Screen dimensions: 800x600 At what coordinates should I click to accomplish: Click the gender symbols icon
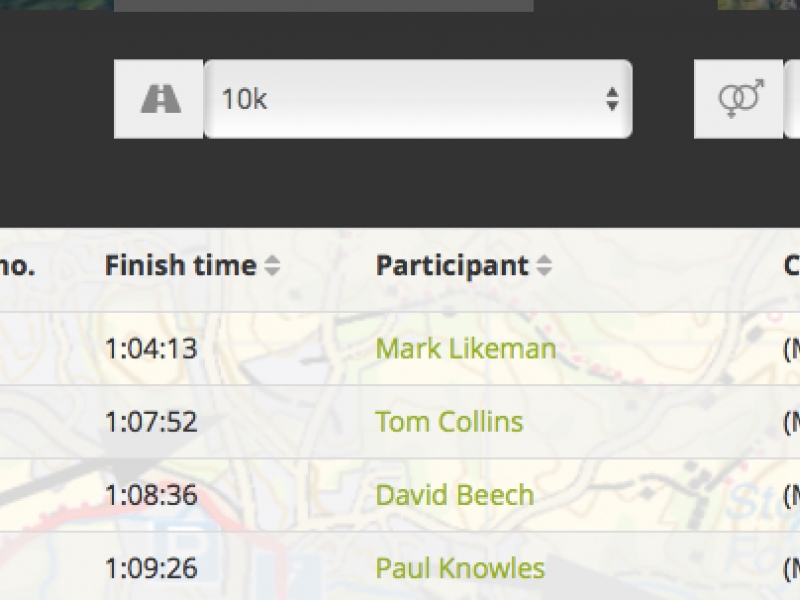click(740, 98)
